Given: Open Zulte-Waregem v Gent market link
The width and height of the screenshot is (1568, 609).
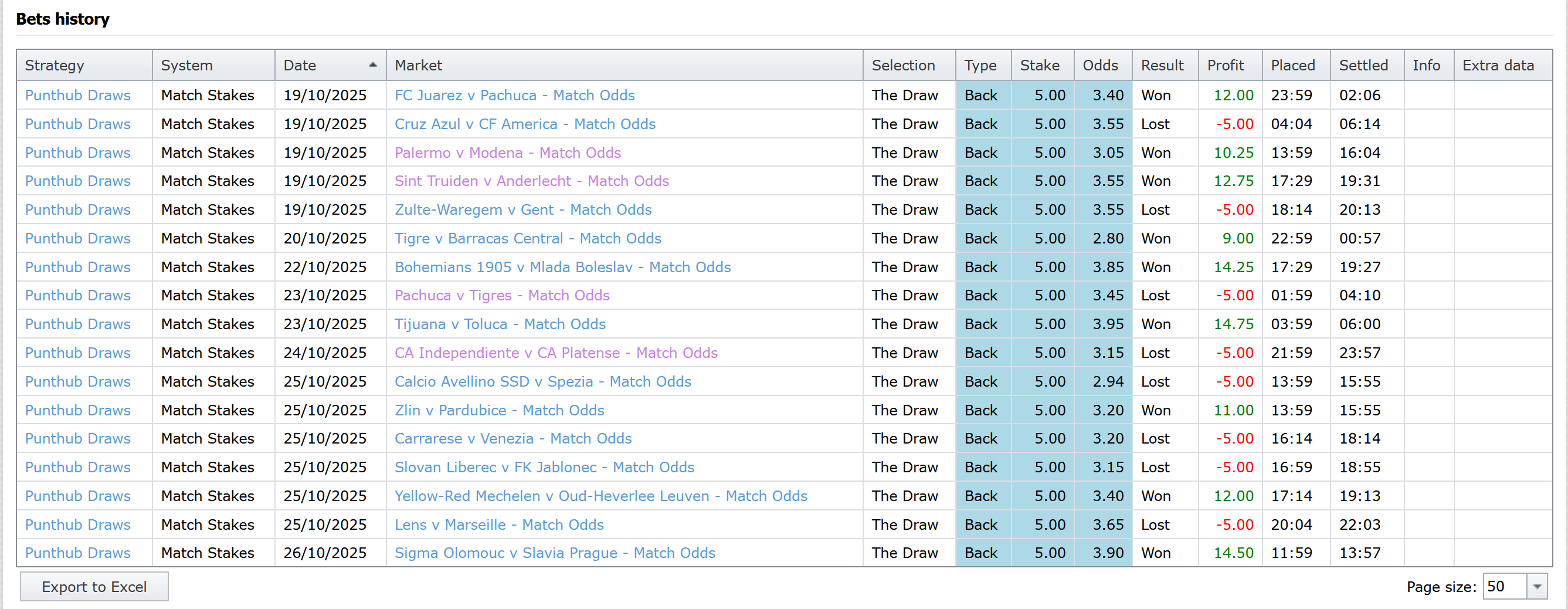Looking at the screenshot, I should [523, 209].
